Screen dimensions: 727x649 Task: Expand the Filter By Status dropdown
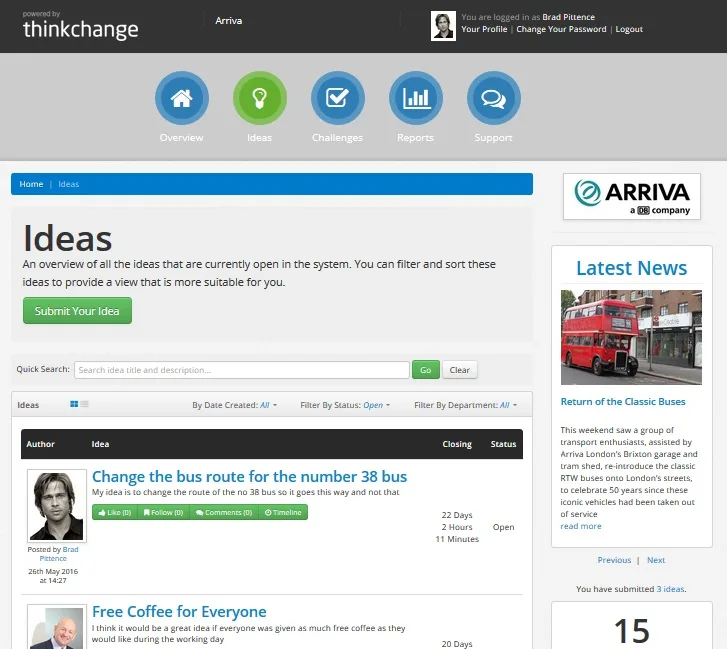coord(345,405)
